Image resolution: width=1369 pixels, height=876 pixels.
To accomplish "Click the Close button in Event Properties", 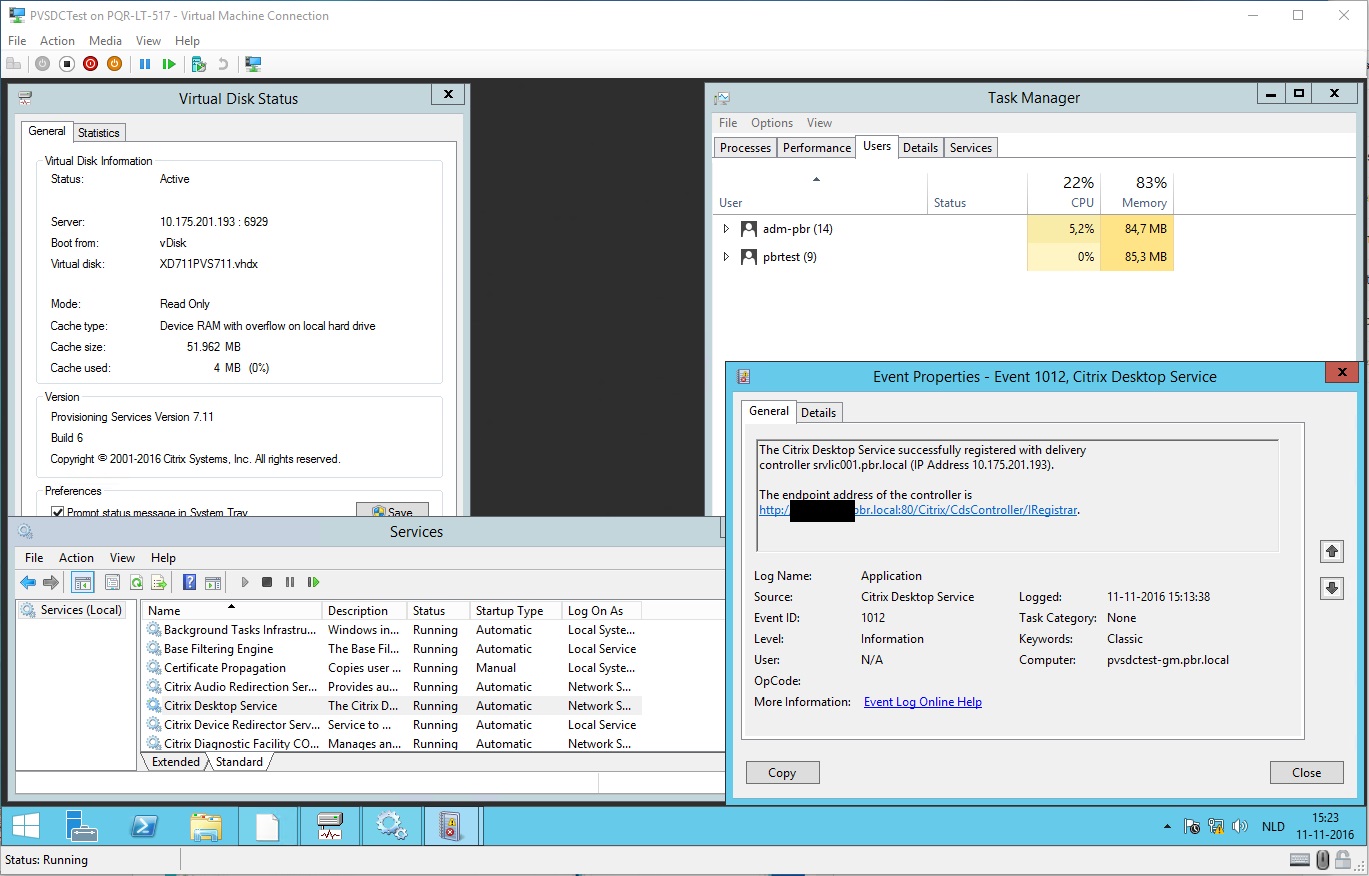I will pyautogui.click(x=1306, y=773).
